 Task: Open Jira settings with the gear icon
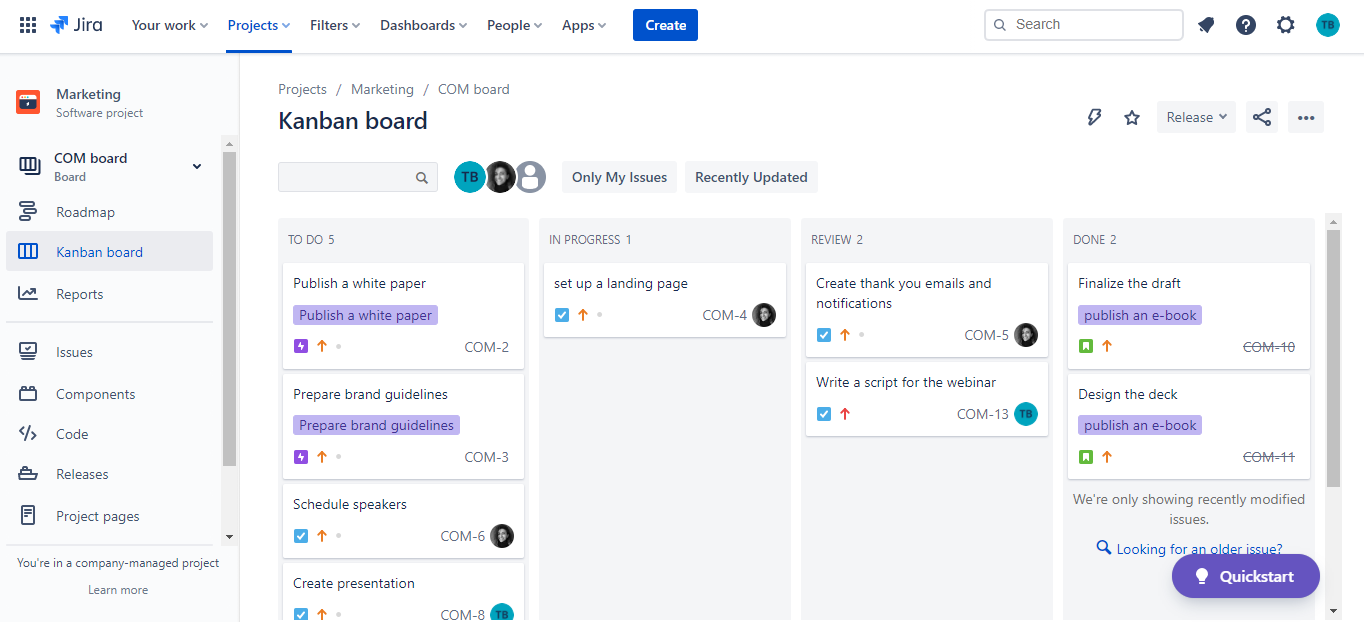coord(1285,24)
